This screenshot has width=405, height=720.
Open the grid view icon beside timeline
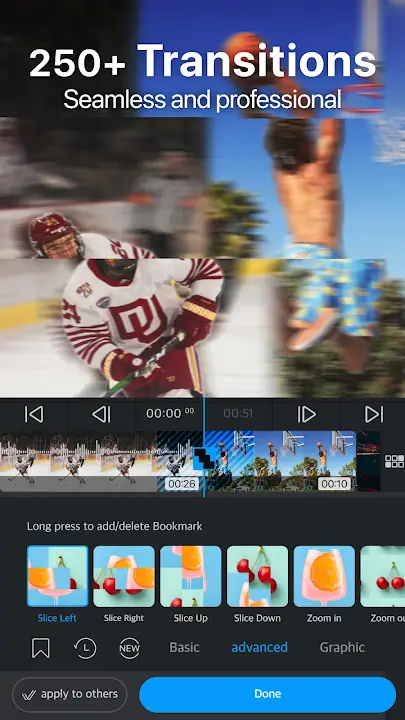click(x=394, y=461)
